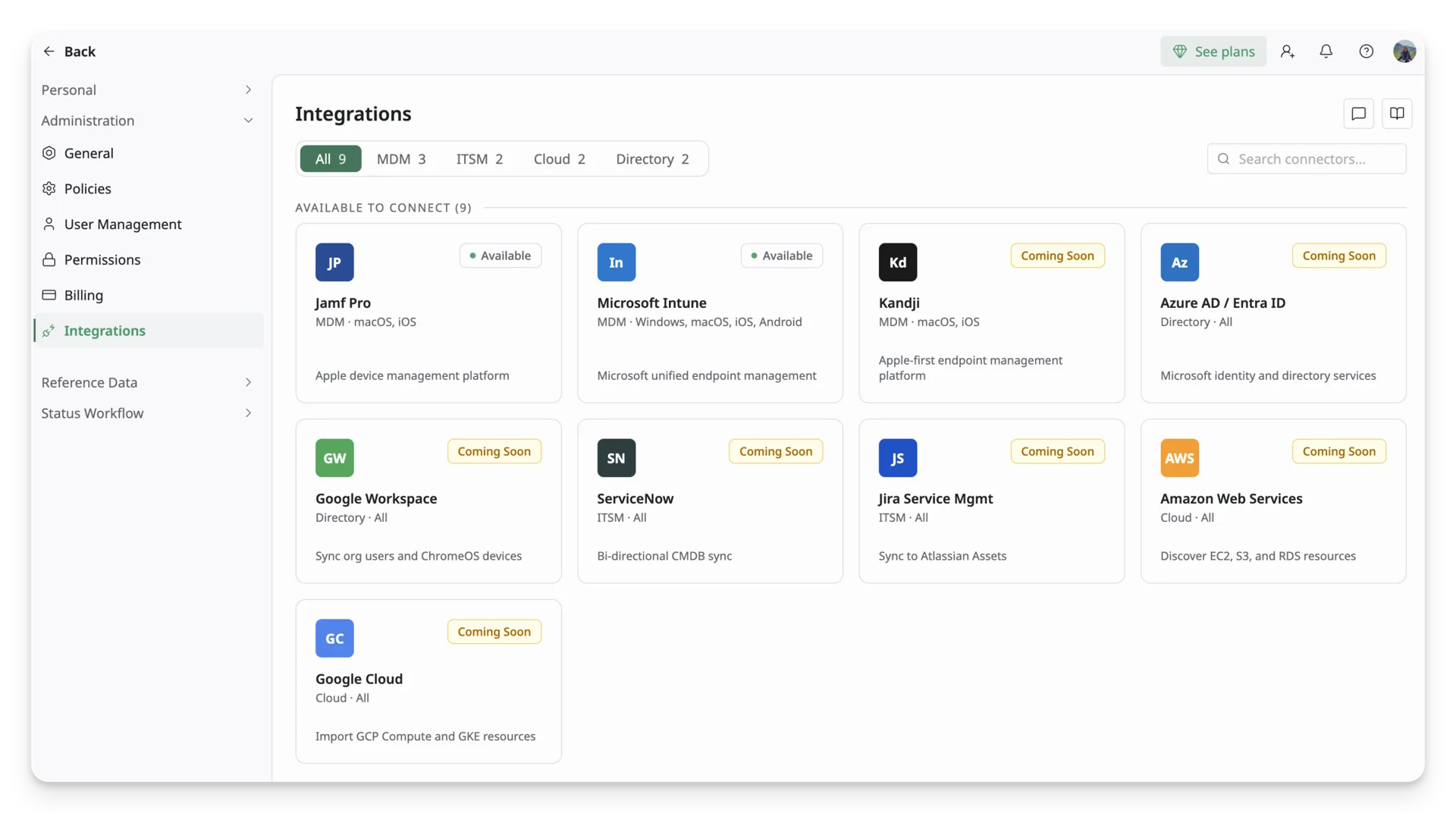This screenshot has height=813, width=1456.
Task: Click the Azure AD Az logo
Action: 1180,262
